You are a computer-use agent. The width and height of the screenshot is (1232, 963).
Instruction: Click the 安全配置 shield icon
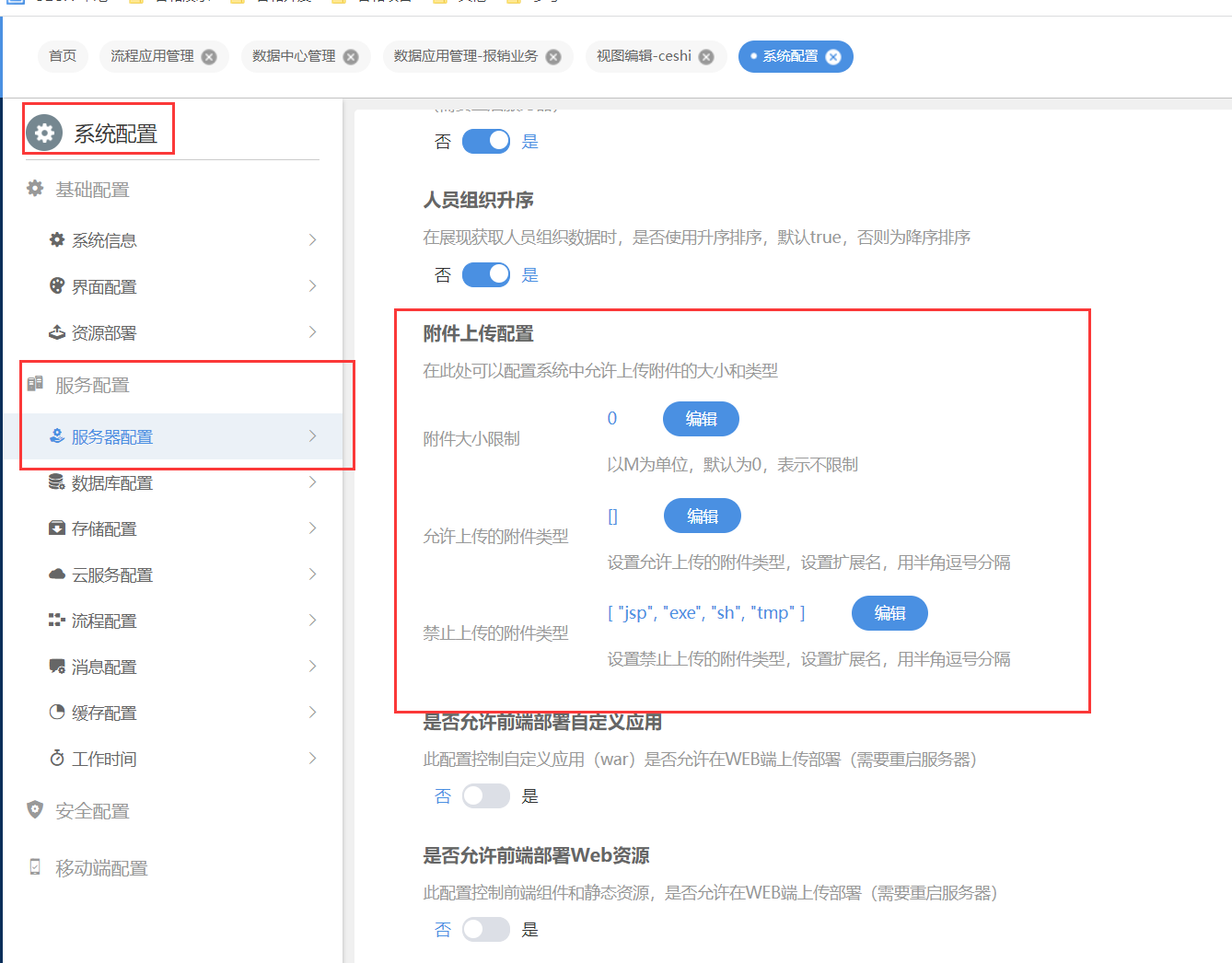[35, 809]
